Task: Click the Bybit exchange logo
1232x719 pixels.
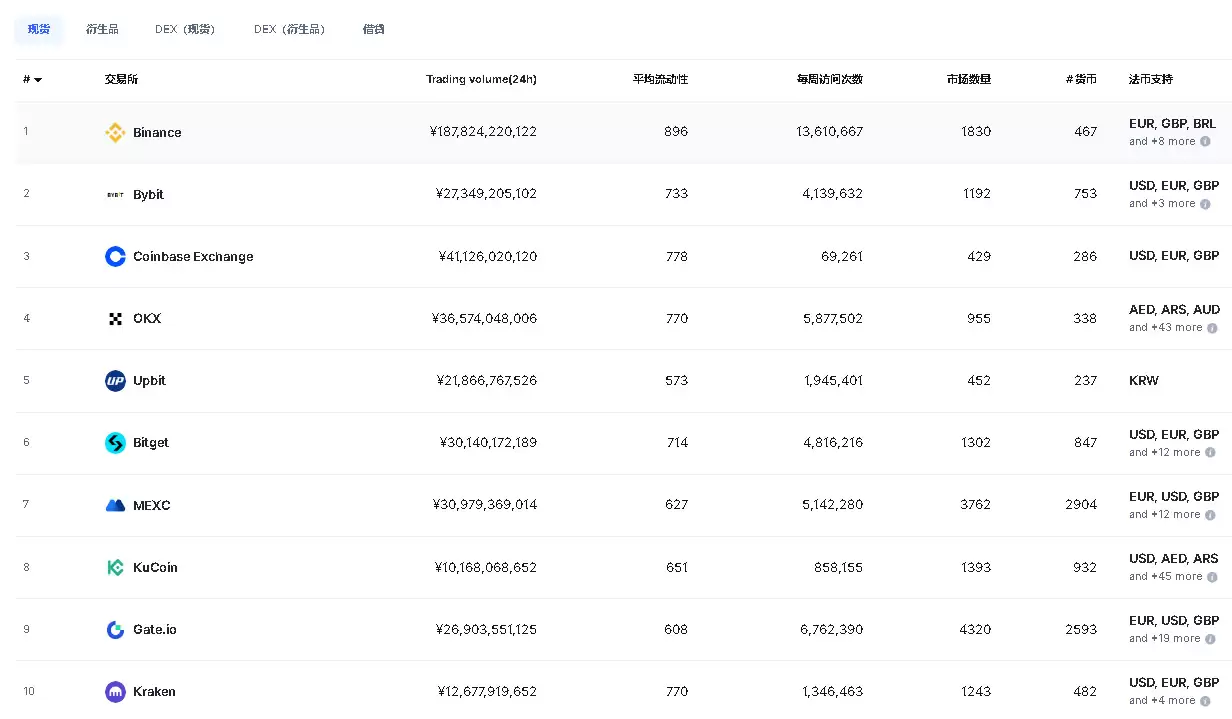Action: point(114,194)
